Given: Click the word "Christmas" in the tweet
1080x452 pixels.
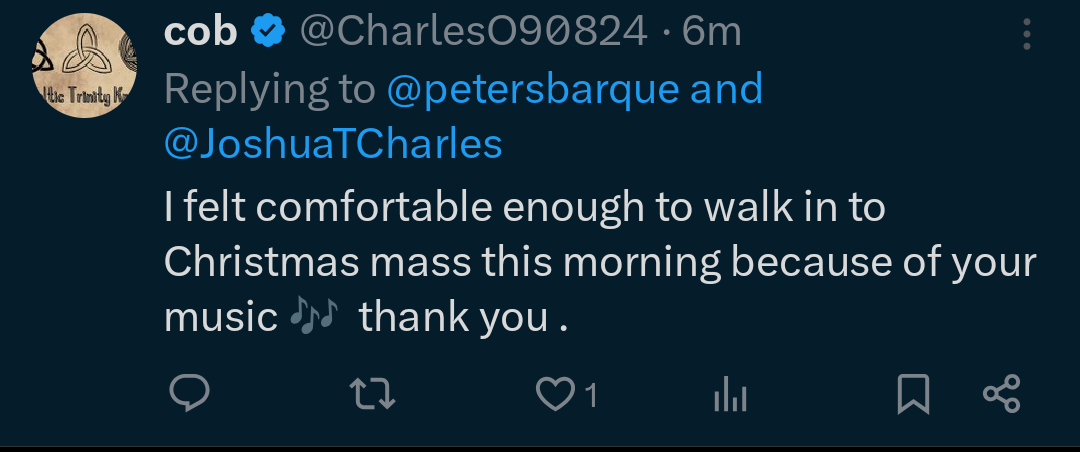Looking at the screenshot, I should coord(260,263).
